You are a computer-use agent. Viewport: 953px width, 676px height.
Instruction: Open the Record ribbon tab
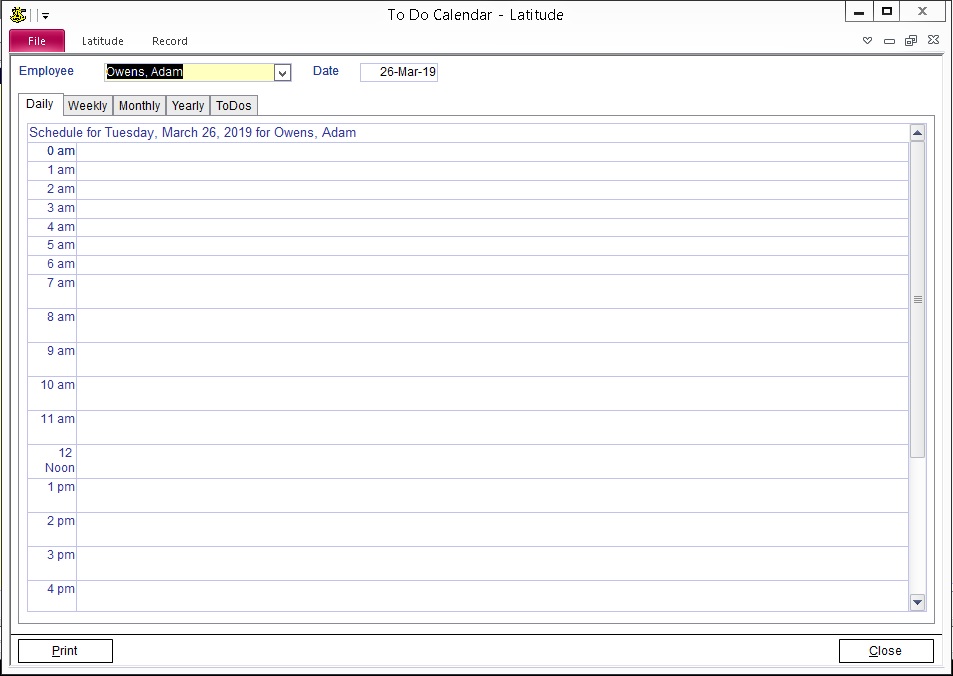(170, 41)
